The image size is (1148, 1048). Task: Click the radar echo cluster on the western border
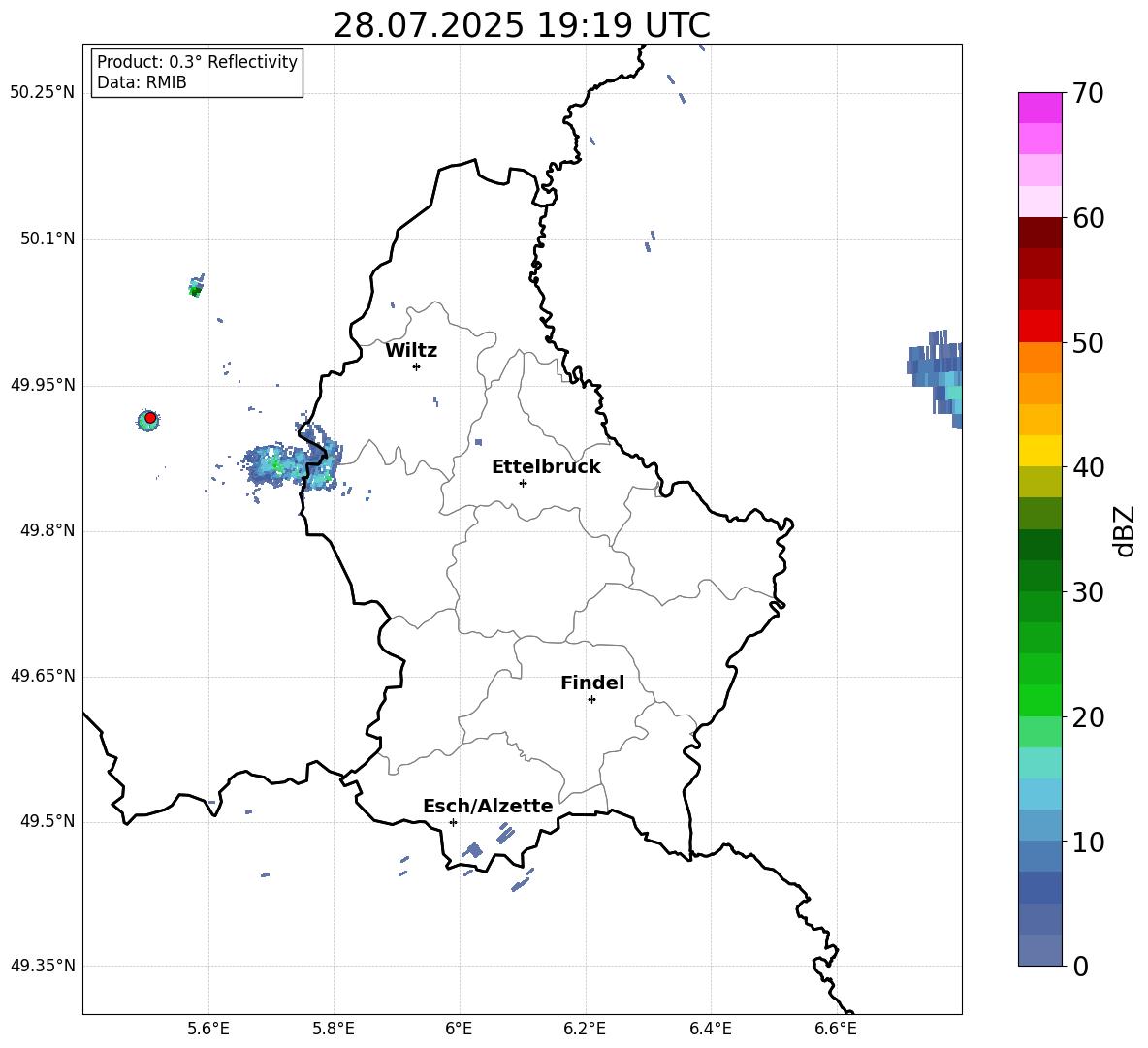293,462
